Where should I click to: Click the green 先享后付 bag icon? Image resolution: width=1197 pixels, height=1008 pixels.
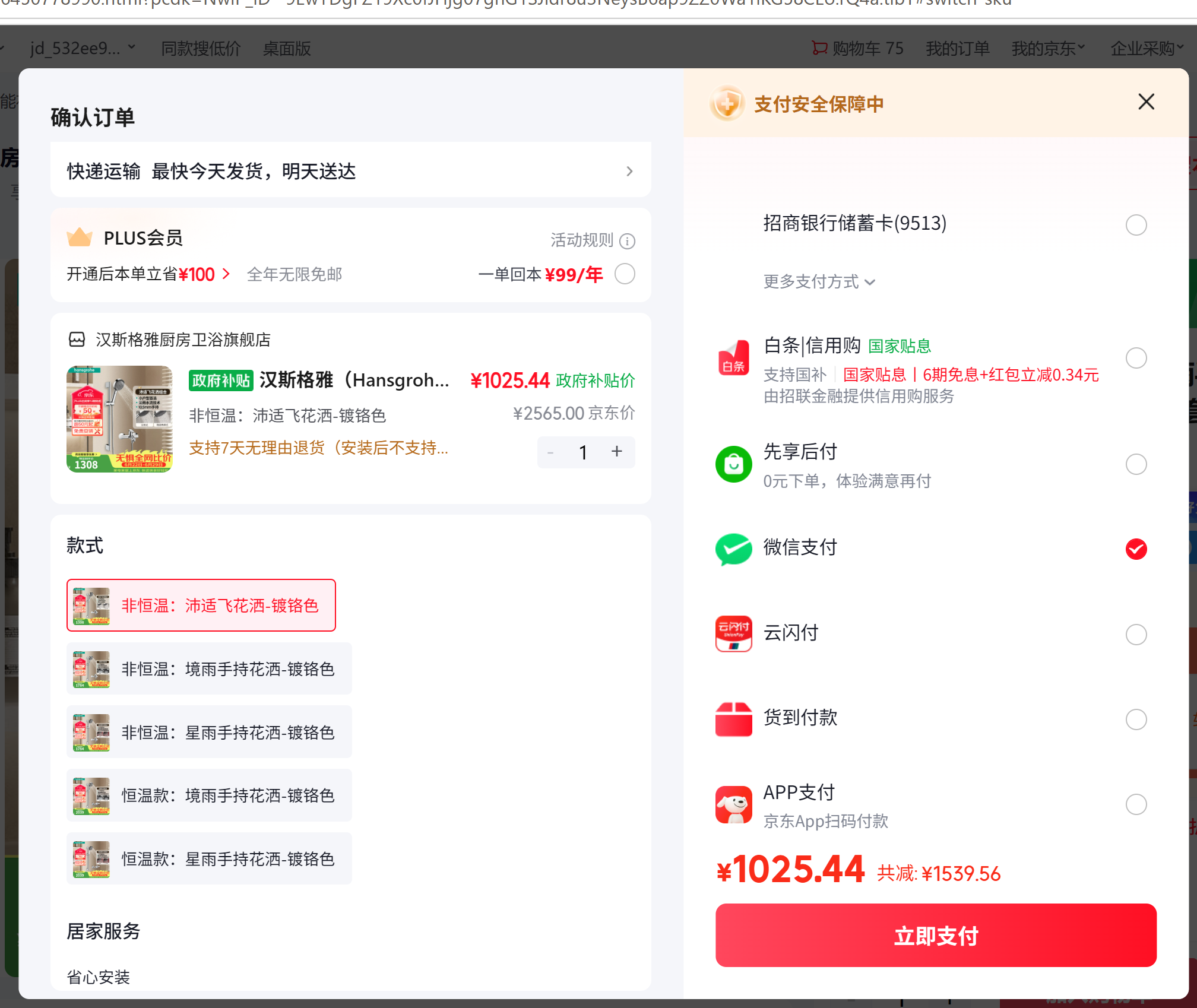click(734, 464)
